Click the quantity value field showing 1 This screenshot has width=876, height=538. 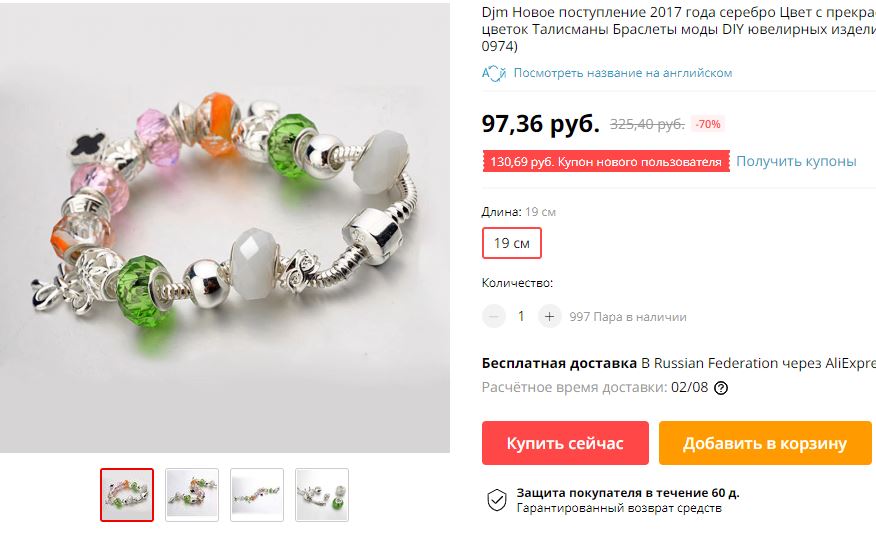521,317
